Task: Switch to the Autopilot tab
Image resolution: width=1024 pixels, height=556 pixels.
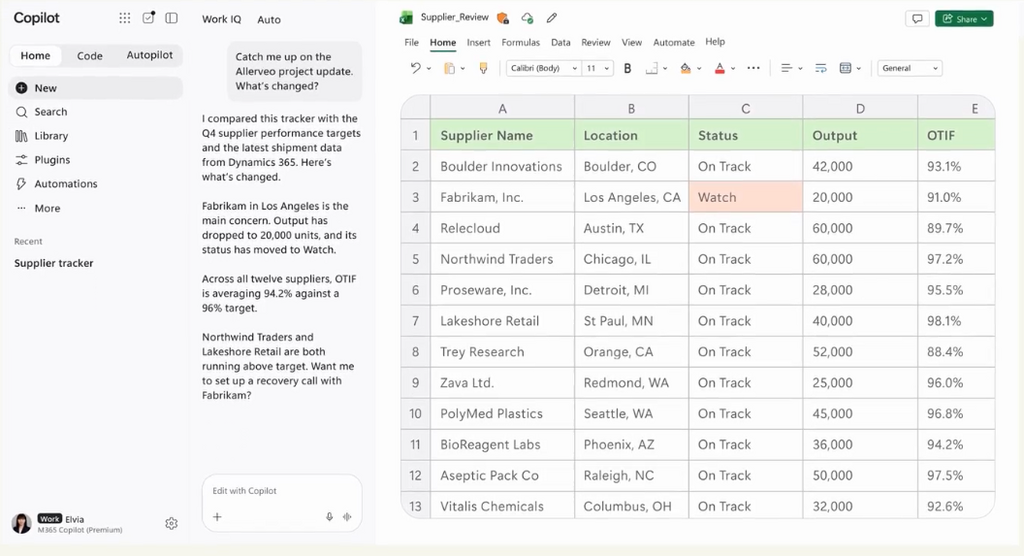Action: tap(150, 55)
